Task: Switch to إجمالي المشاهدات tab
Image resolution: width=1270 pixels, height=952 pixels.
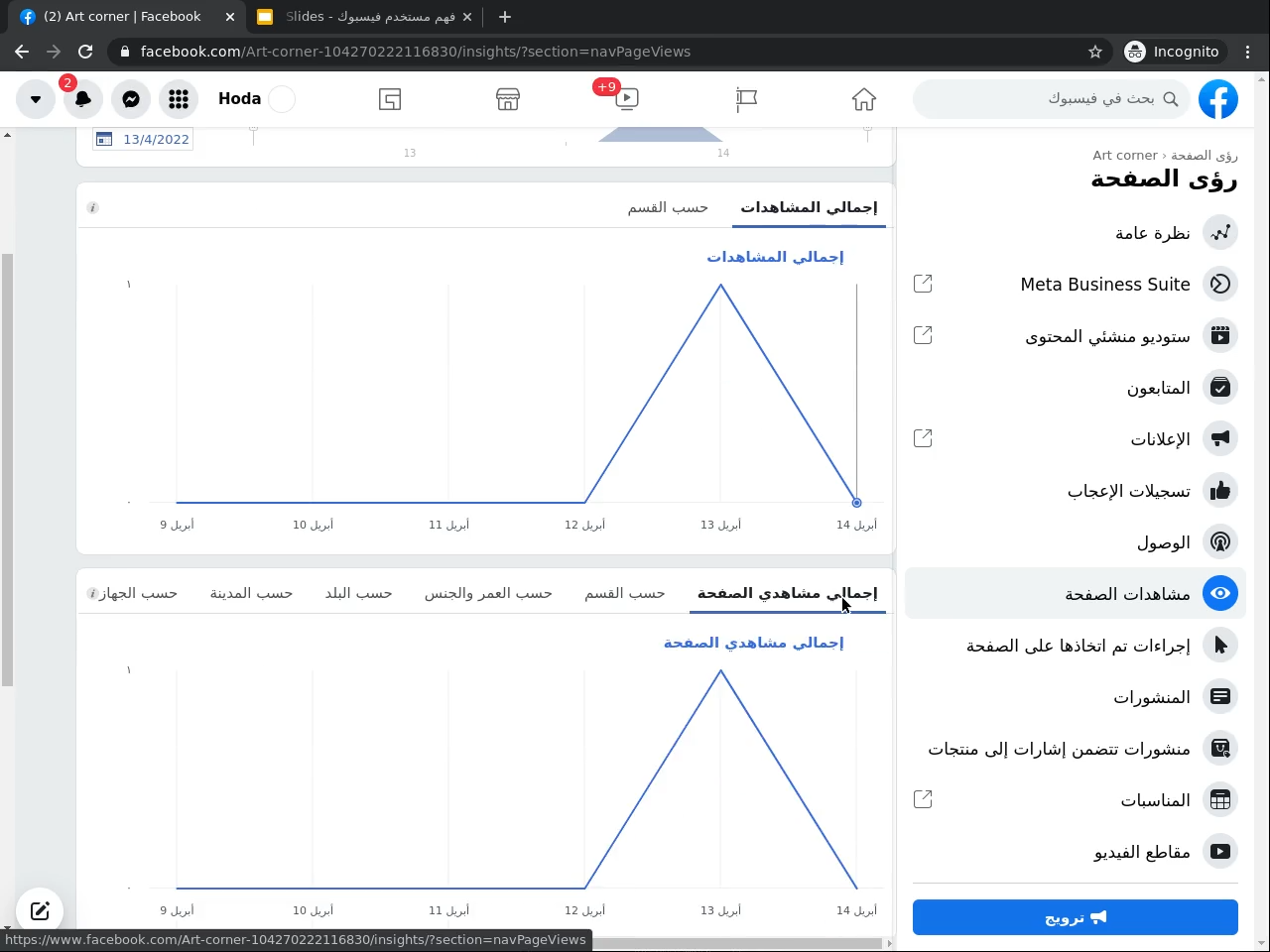Action: pyautogui.click(x=809, y=207)
